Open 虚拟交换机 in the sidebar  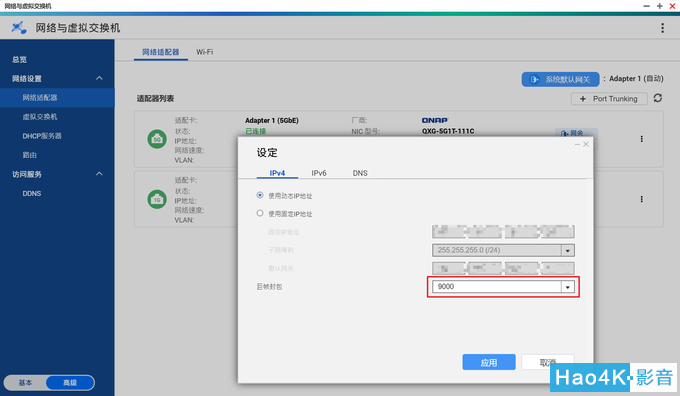click(x=40, y=117)
